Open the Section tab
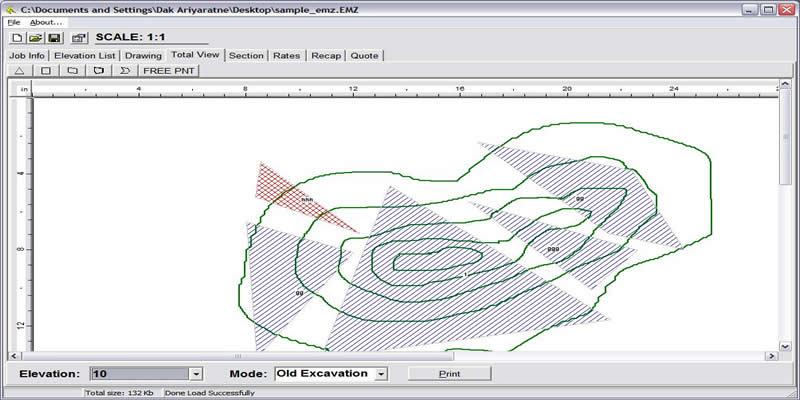 pyautogui.click(x=246, y=55)
